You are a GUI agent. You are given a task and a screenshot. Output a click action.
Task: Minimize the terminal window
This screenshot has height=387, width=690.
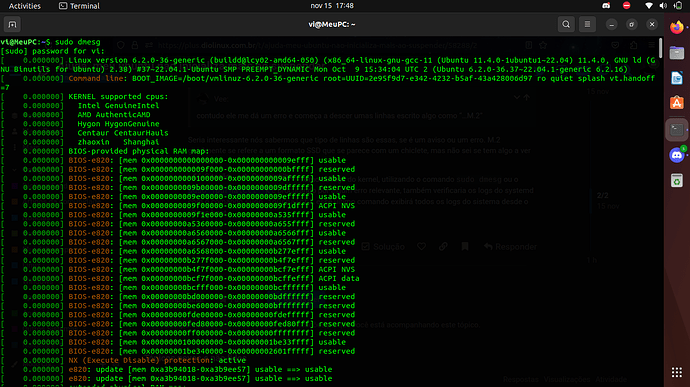(x=611, y=25)
